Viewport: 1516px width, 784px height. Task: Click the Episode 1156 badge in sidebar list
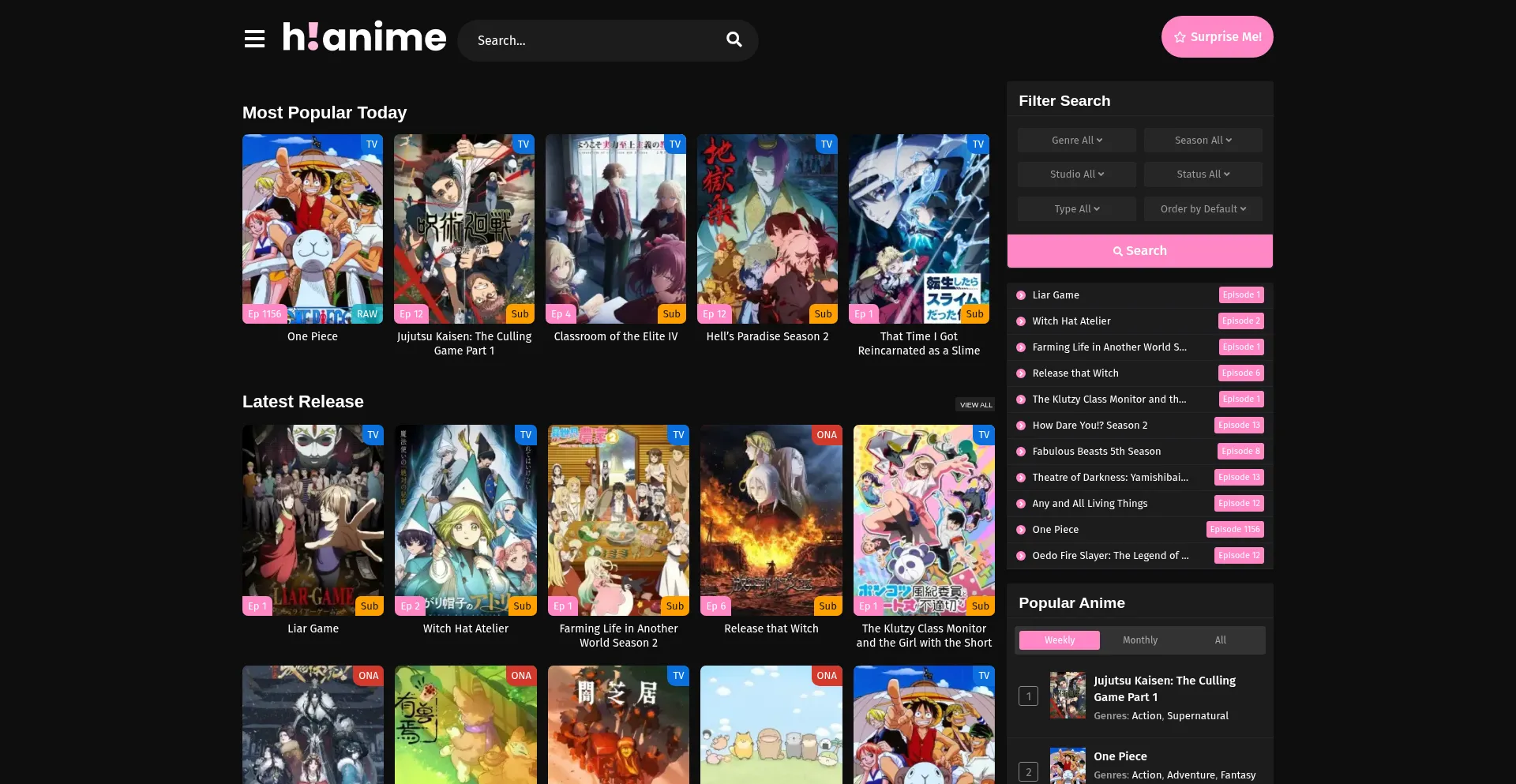(1235, 530)
